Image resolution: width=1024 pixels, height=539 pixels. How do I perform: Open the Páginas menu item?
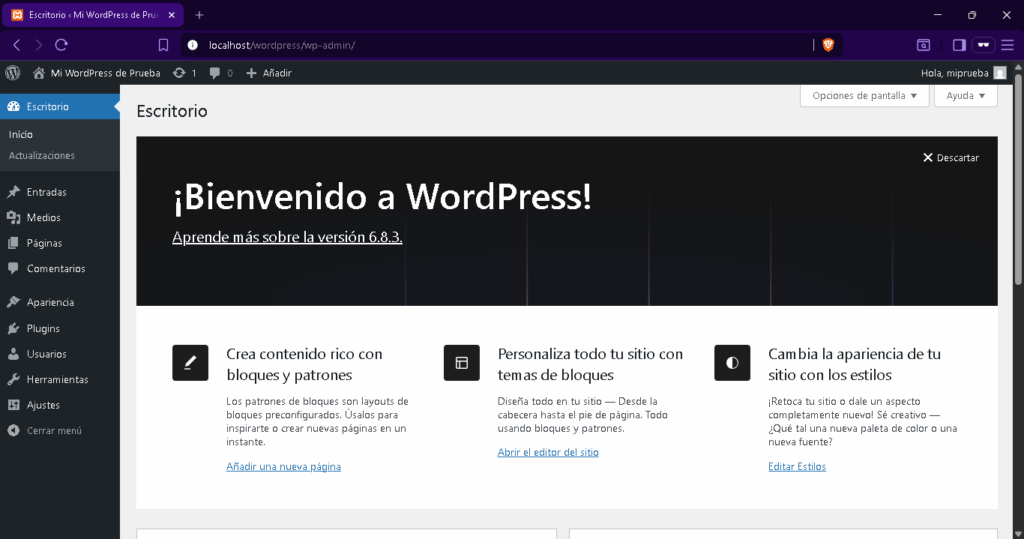pyautogui.click(x=59, y=243)
